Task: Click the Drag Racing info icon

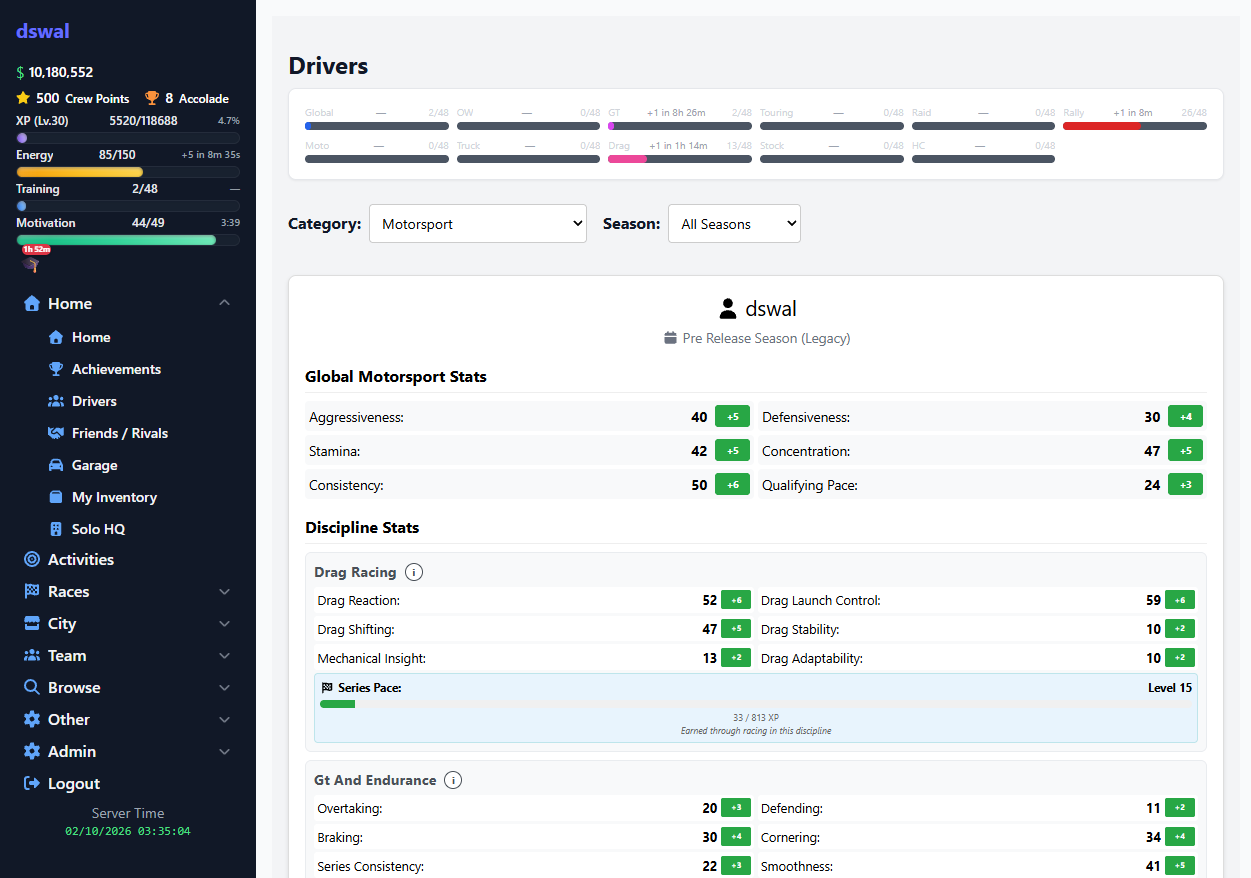Action: pyautogui.click(x=414, y=572)
